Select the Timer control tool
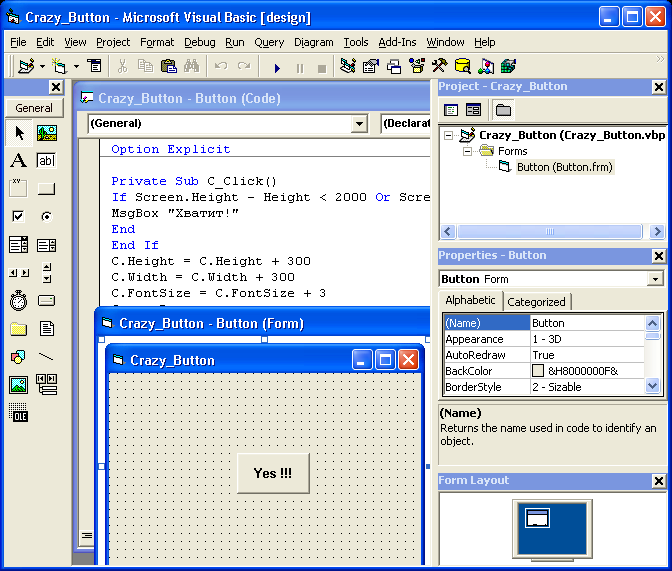Image resolution: width=672 pixels, height=571 pixels. point(18,301)
